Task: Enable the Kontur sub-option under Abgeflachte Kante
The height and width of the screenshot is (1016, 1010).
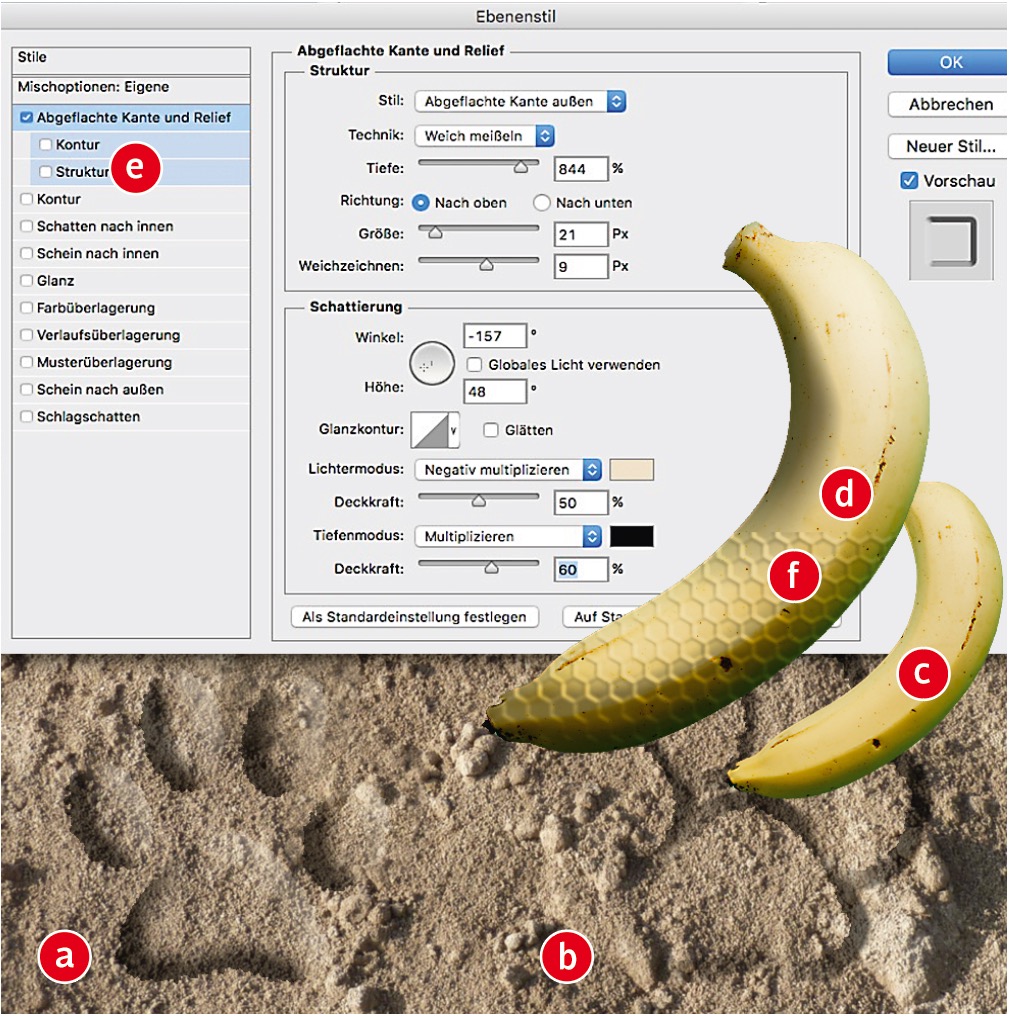Action: pos(45,144)
